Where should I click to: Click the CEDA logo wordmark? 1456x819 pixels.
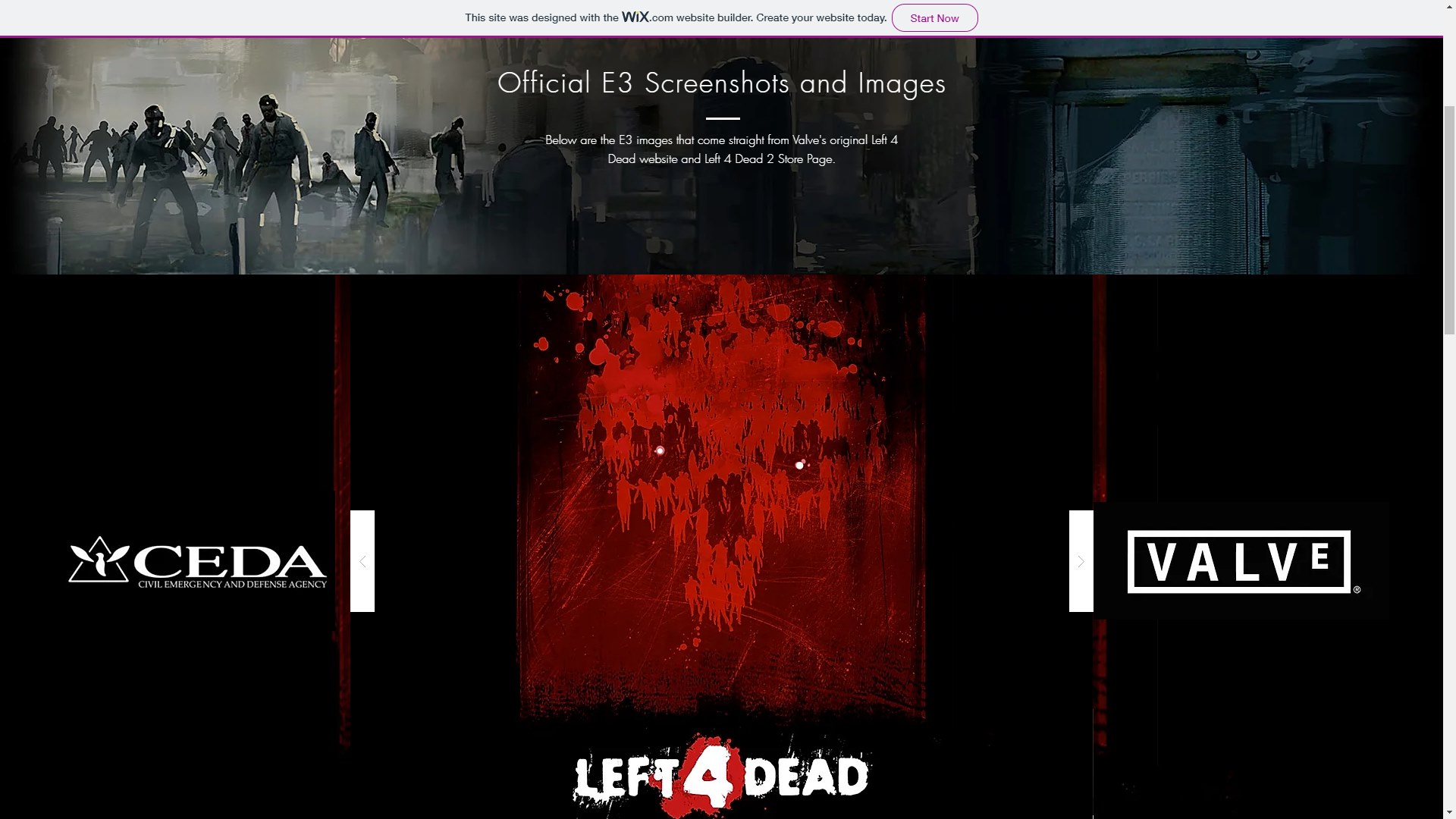(x=231, y=562)
